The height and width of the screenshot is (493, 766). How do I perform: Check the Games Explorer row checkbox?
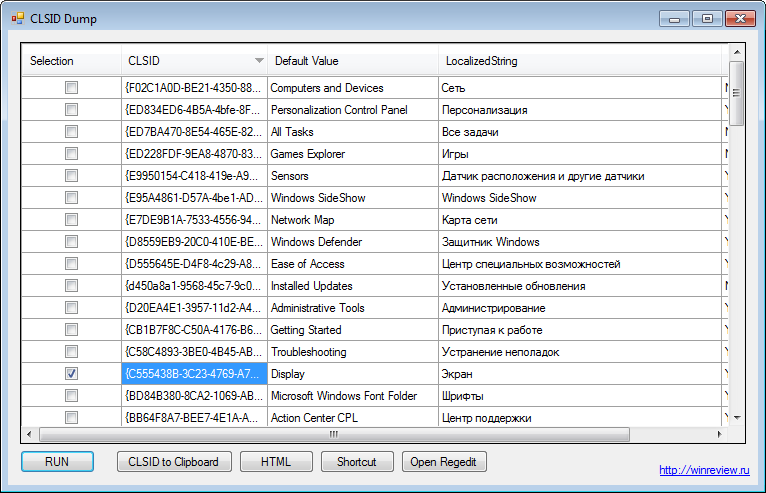coord(71,153)
